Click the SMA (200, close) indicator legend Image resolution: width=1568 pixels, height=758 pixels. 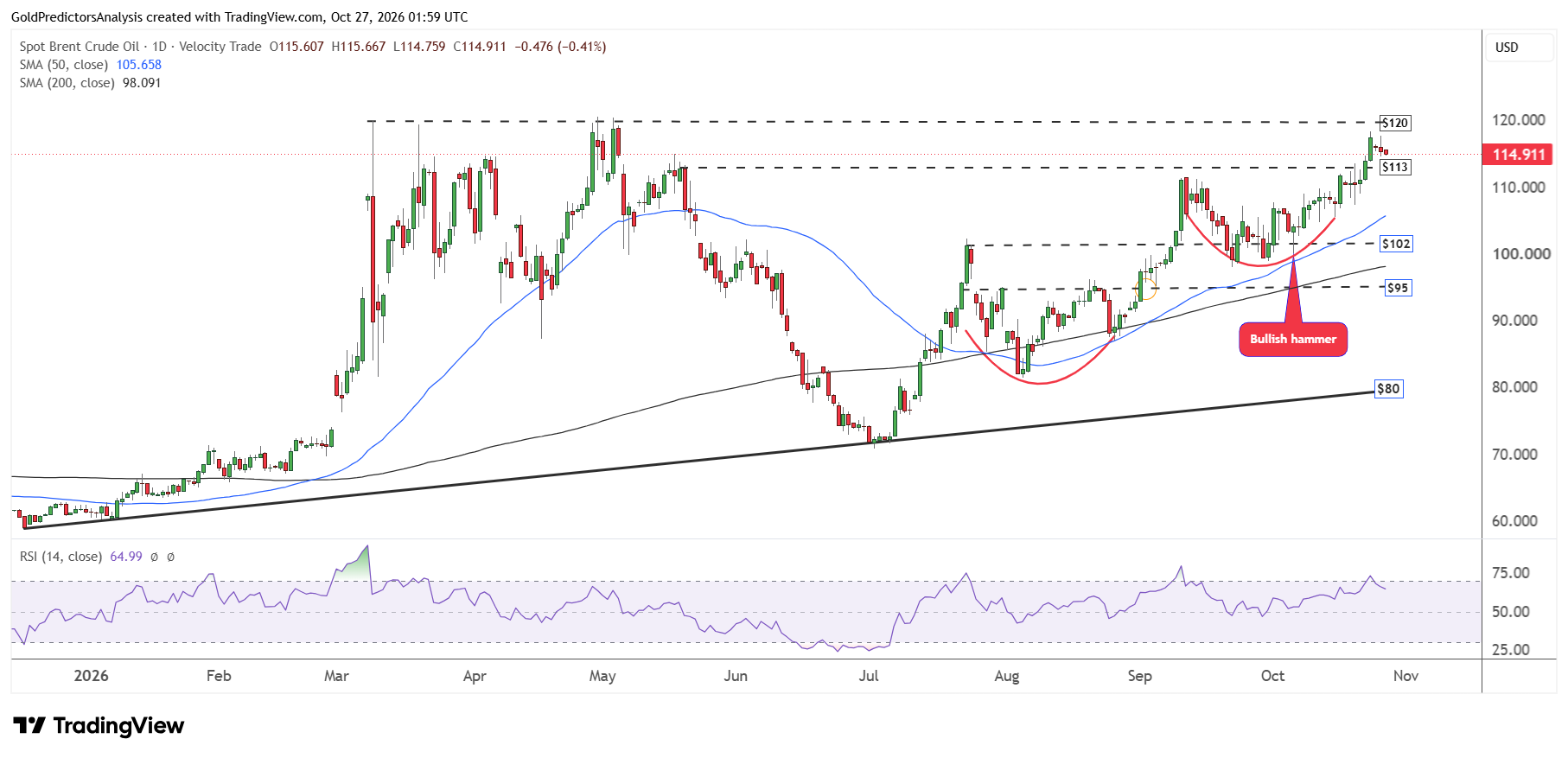(x=67, y=83)
